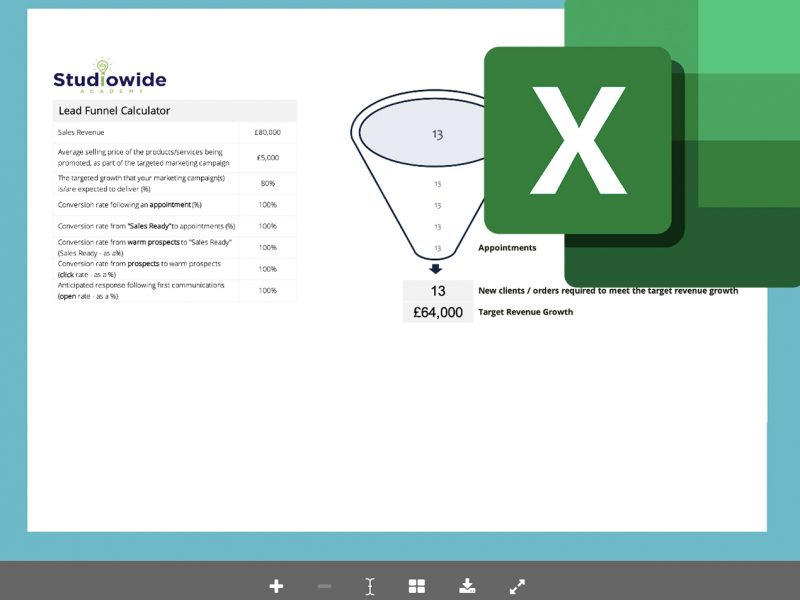This screenshot has width=800, height=600.
Task: Select the average selling price £5,000 value
Action: (x=267, y=158)
